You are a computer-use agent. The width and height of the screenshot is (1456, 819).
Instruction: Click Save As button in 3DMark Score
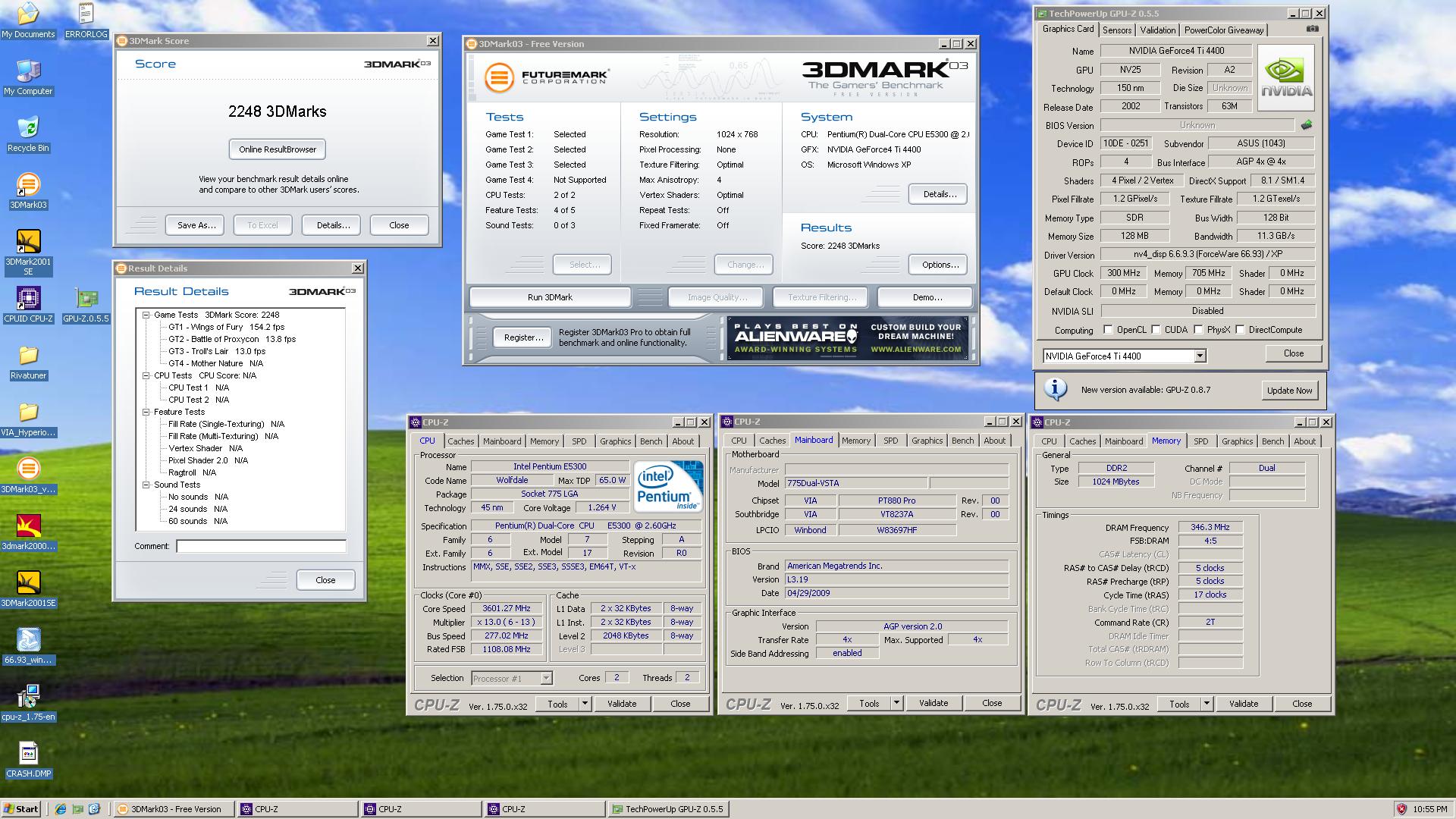pos(196,225)
